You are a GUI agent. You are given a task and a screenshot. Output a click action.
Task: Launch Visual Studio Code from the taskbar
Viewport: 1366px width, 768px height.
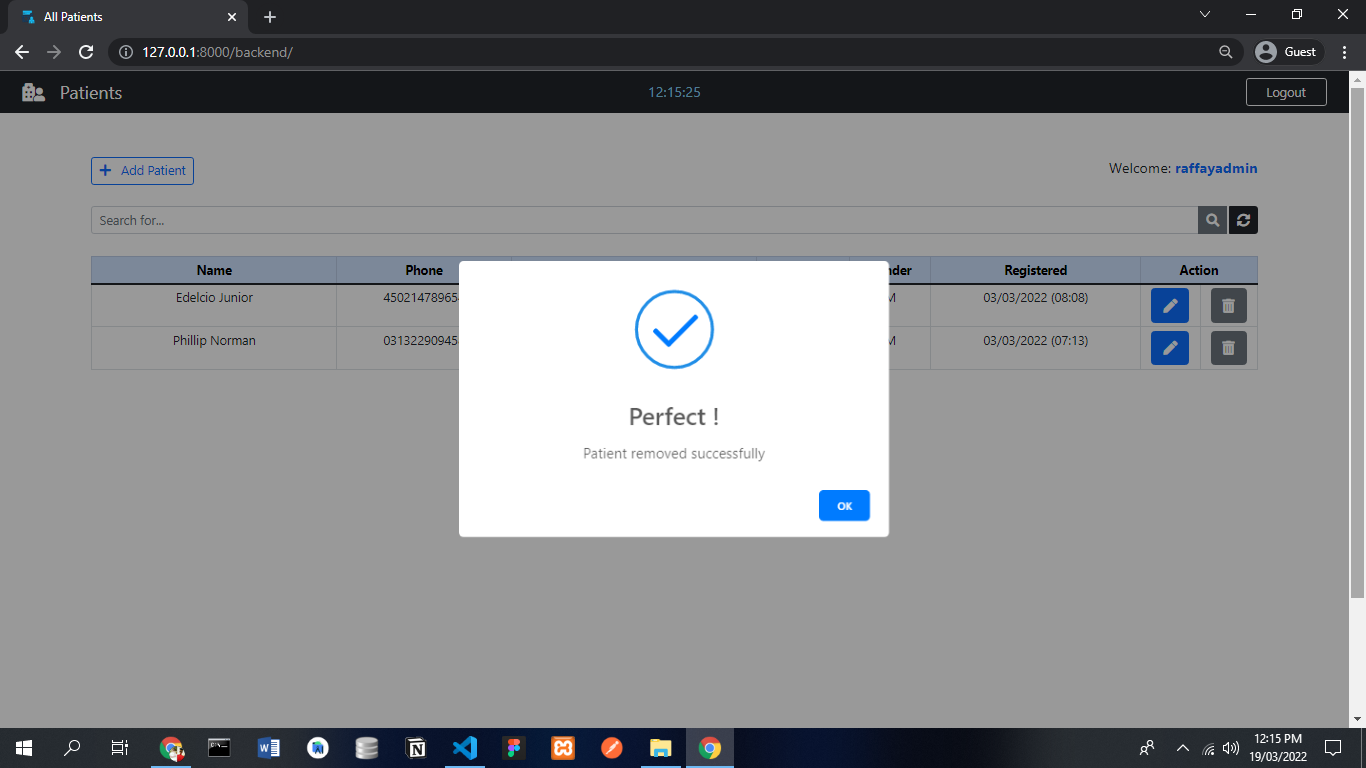[464, 747]
